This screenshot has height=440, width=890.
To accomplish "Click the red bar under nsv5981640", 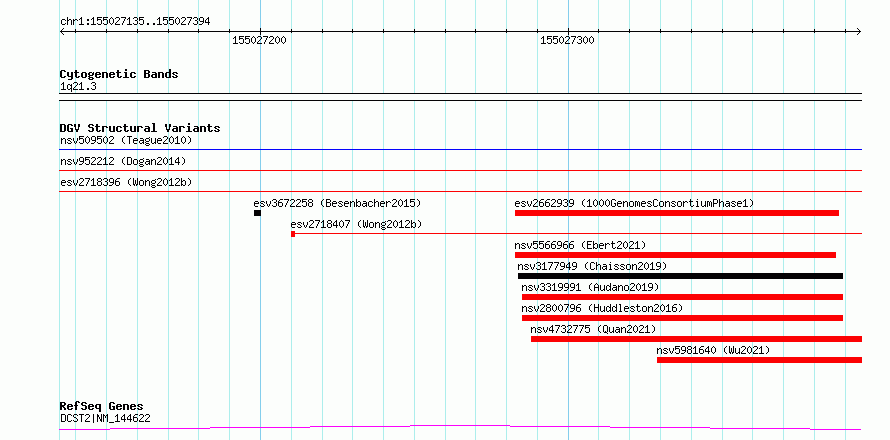I will pyautogui.click(x=759, y=360).
